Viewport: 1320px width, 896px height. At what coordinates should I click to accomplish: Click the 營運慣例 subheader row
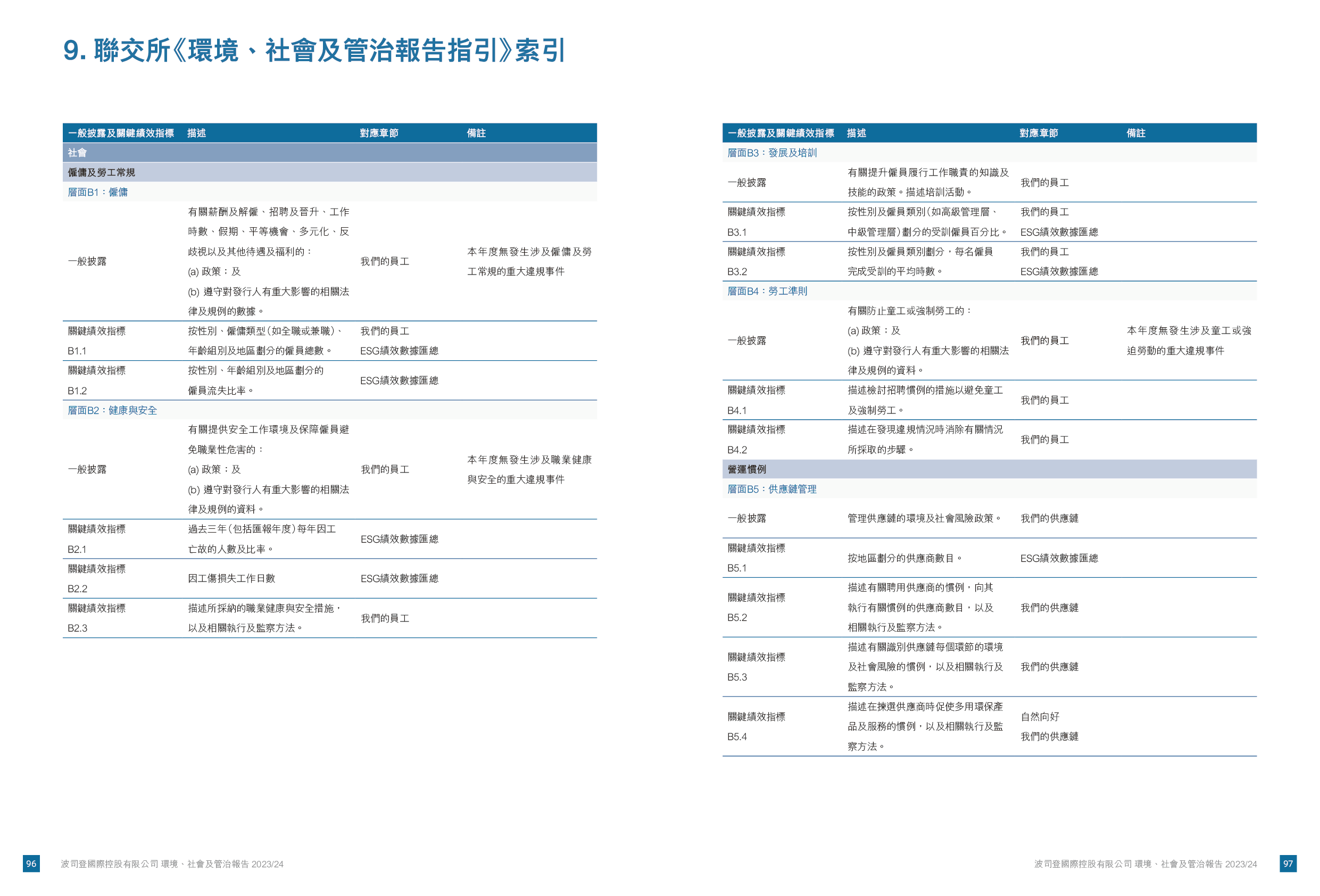(x=747, y=469)
